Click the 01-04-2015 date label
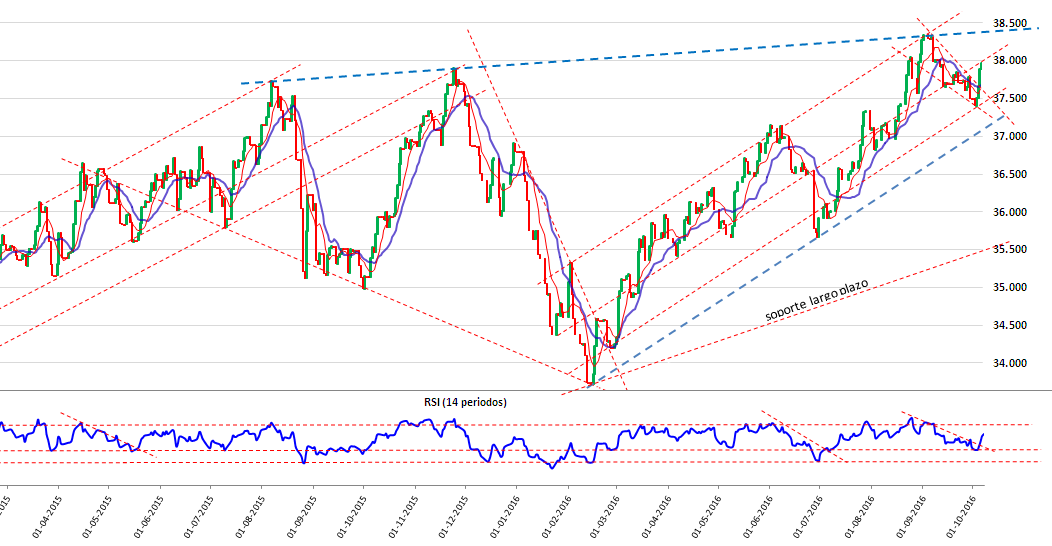This screenshot has width=1052, height=546. (46, 518)
